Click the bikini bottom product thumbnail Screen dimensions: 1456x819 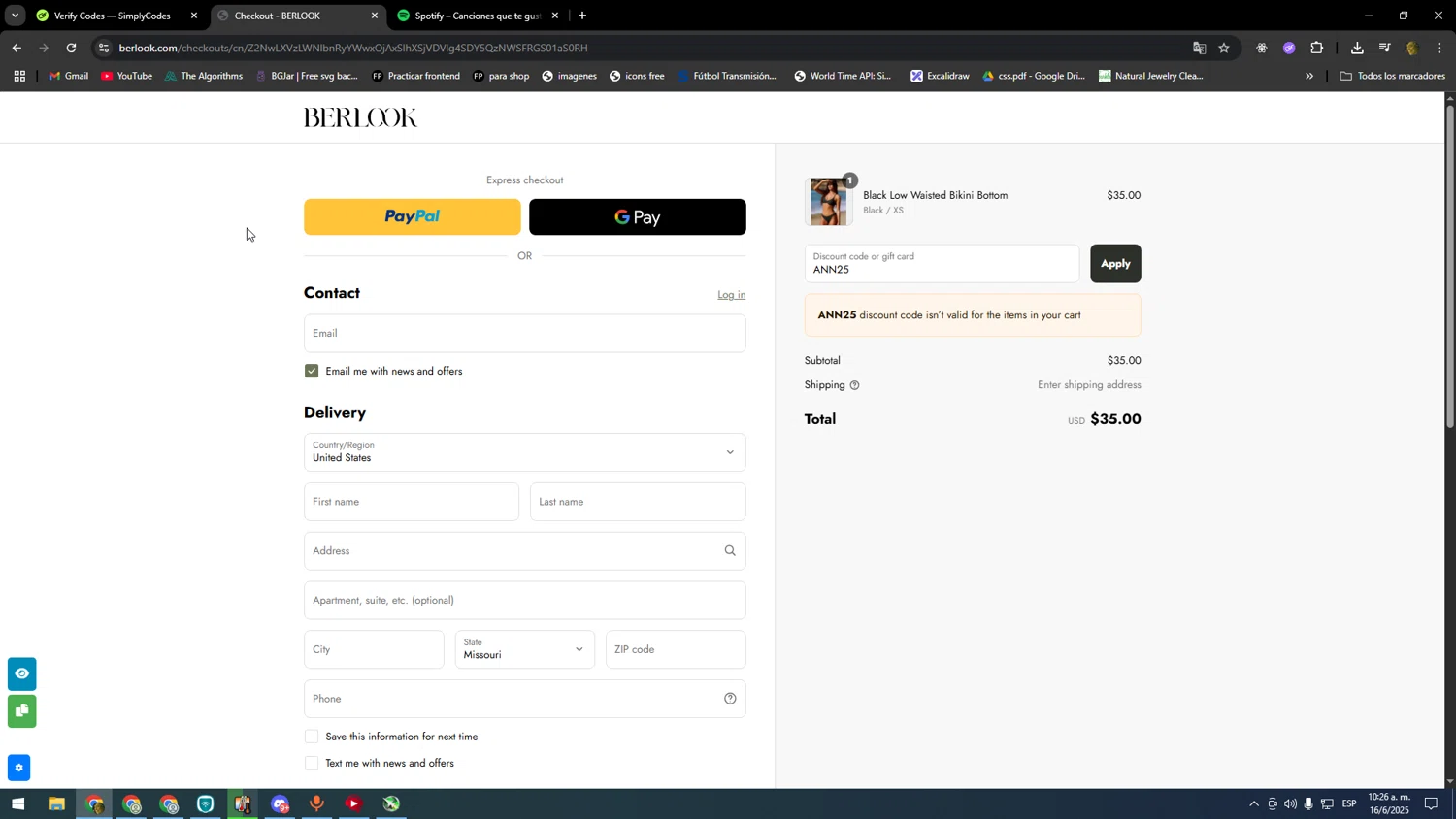click(828, 202)
